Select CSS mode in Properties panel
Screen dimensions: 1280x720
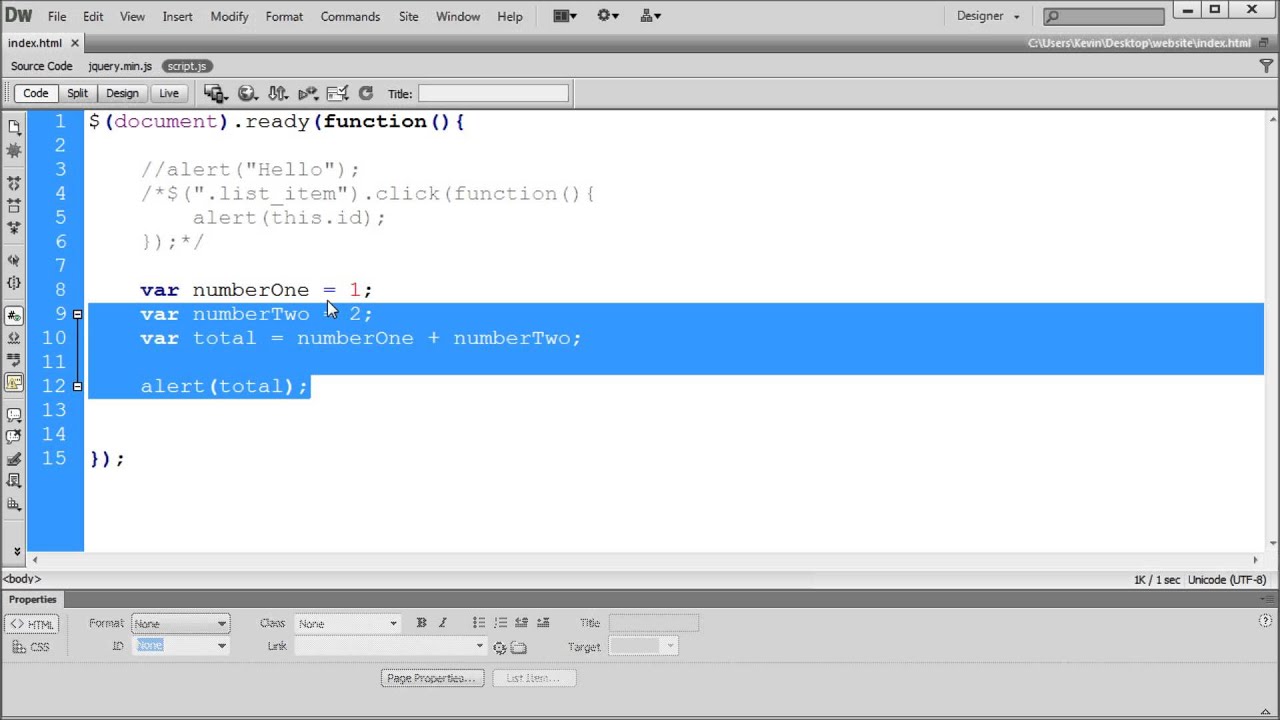coord(32,647)
